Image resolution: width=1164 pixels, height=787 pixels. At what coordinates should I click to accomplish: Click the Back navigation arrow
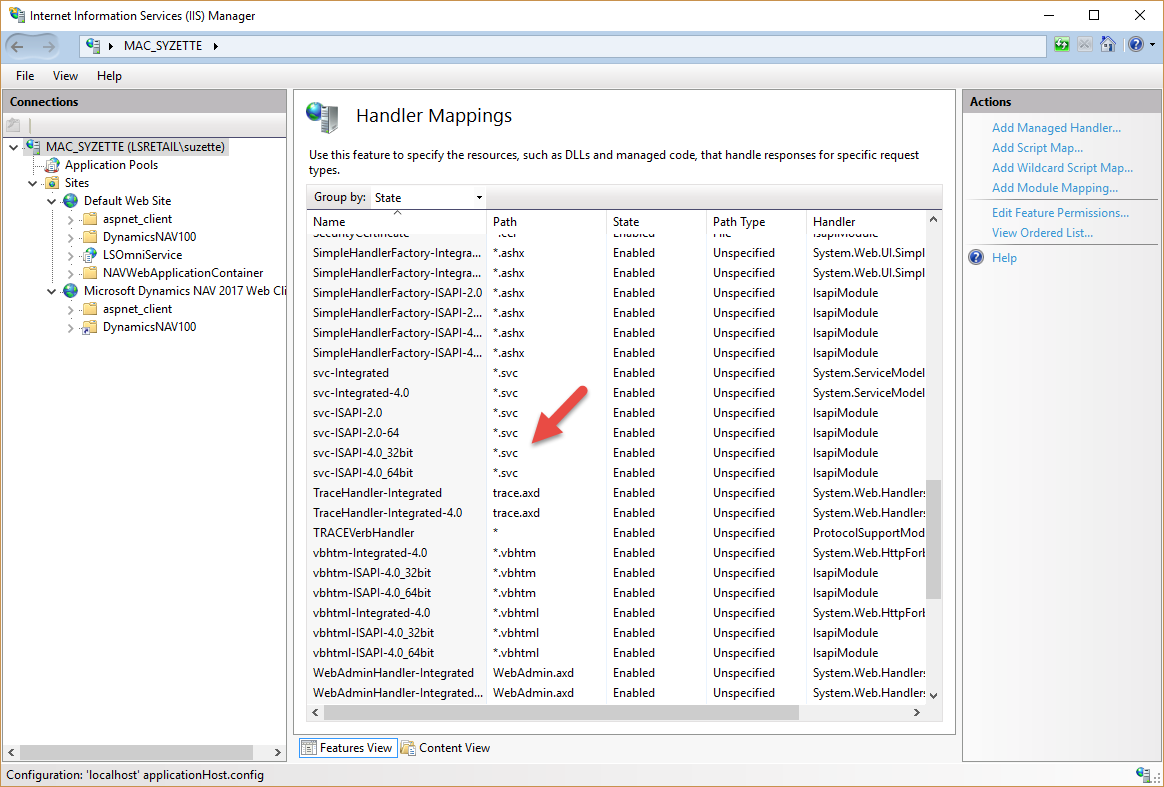[x=17, y=46]
